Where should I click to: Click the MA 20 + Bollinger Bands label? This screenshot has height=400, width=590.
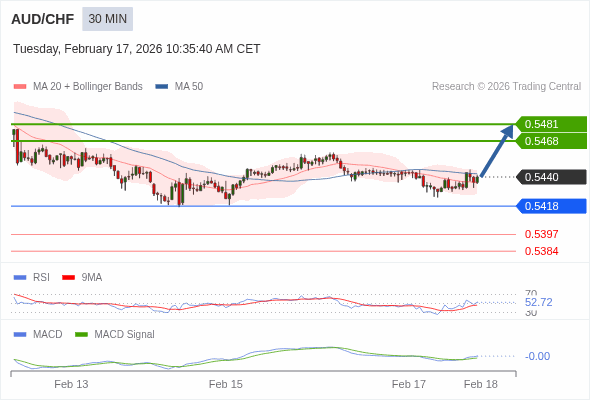[x=88, y=87]
